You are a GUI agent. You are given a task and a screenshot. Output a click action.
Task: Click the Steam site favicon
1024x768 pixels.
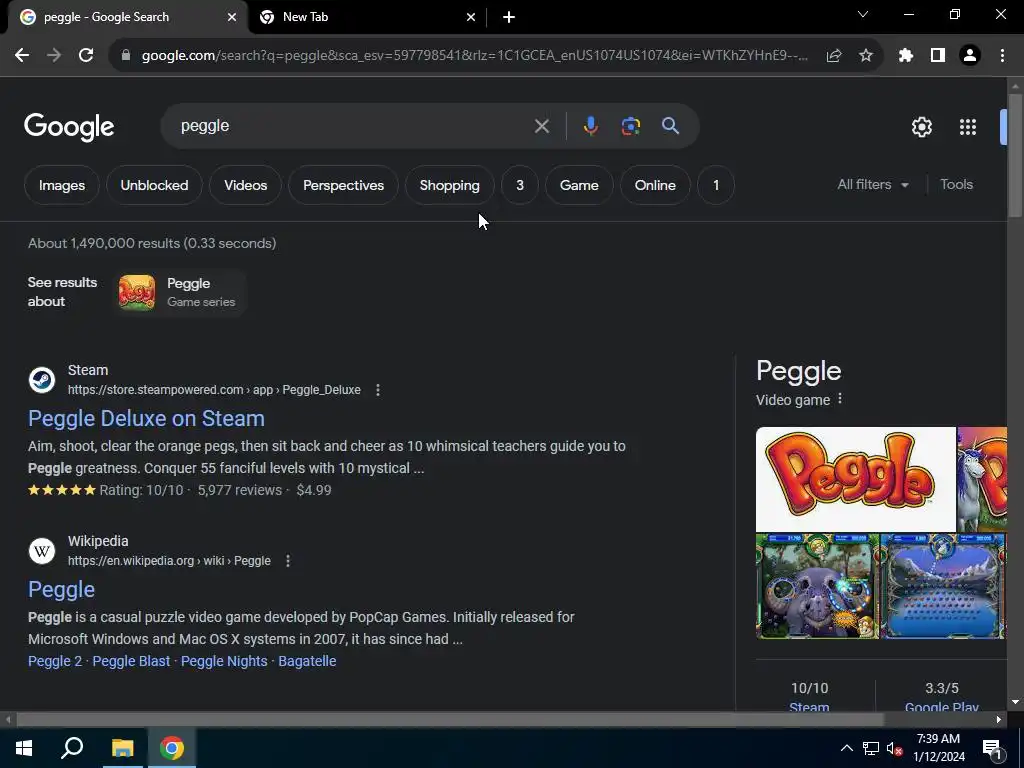[42, 380]
